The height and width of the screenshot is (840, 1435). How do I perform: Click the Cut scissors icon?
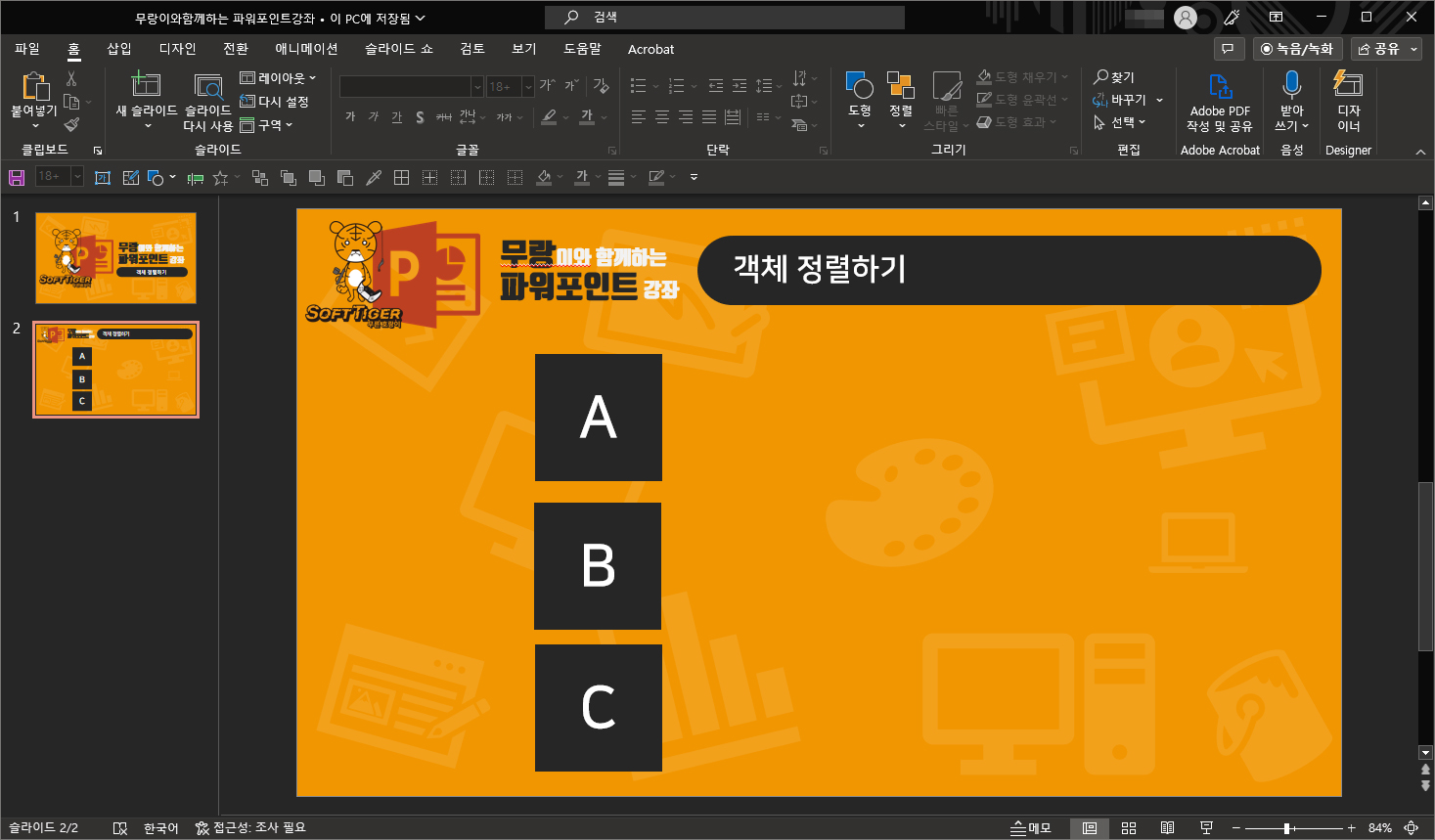pyautogui.click(x=71, y=78)
